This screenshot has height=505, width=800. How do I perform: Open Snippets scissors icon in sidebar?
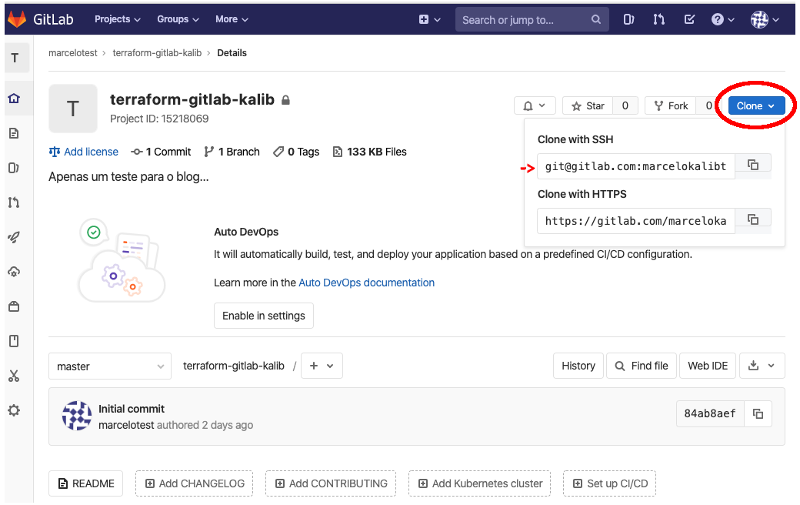click(14, 376)
